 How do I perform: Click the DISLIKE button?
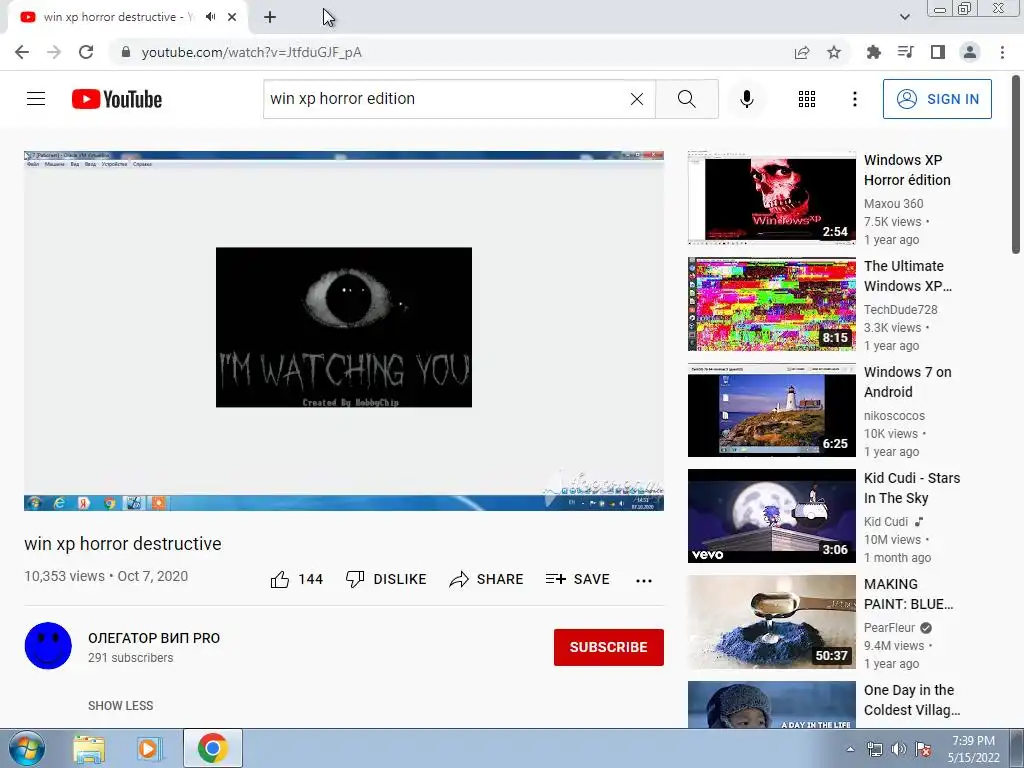pos(386,579)
